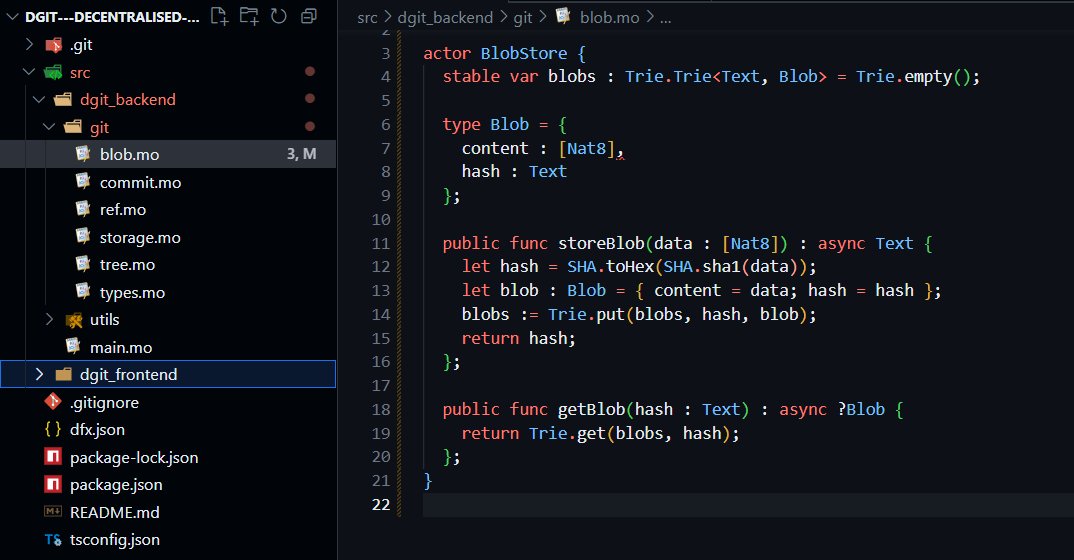Click the src folder icon
Image resolution: width=1074 pixels, height=560 pixels.
pos(53,73)
